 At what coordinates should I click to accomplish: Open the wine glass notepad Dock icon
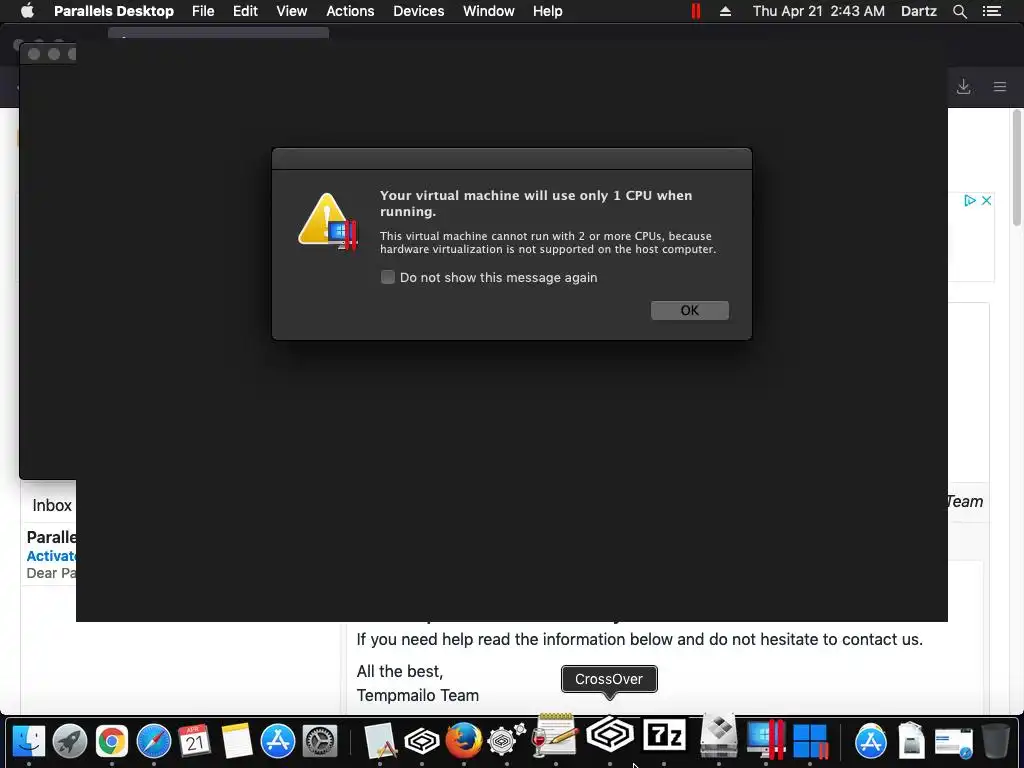coord(555,735)
